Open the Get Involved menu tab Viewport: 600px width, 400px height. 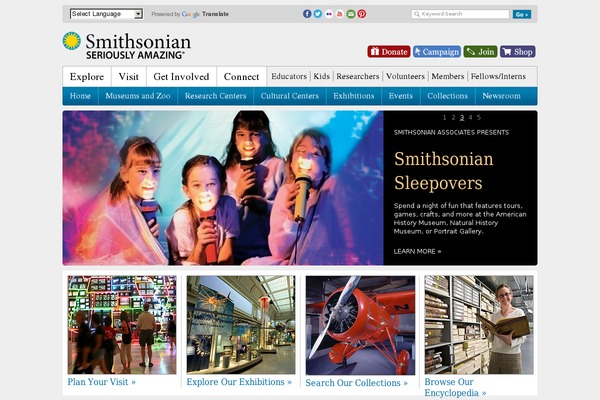coord(181,77)
